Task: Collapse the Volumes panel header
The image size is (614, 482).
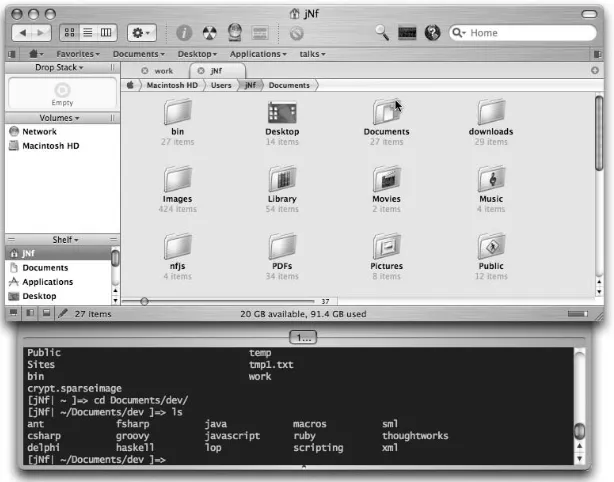Action: coord(59,118)
